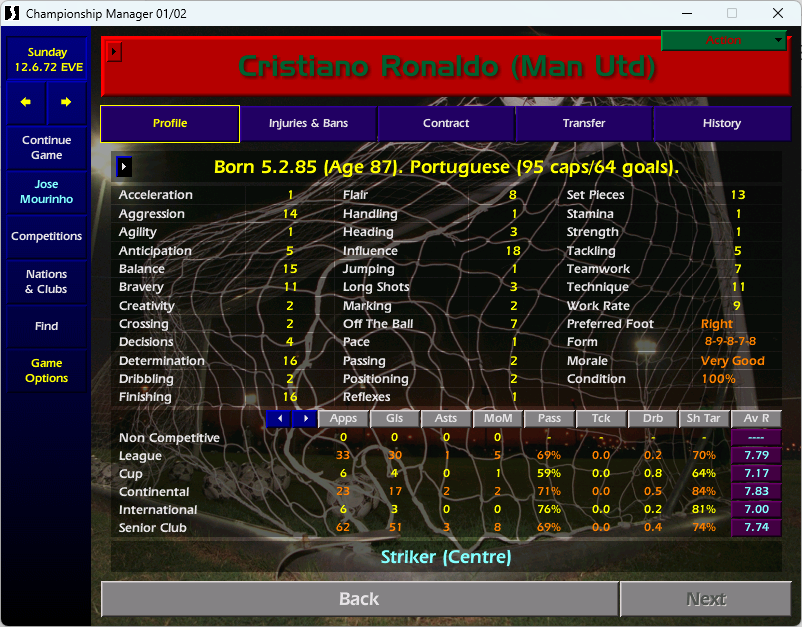Screen dimensions: 802x627
Task: Switch to the Injuries & Bans tab
Action: coord(308,123)
